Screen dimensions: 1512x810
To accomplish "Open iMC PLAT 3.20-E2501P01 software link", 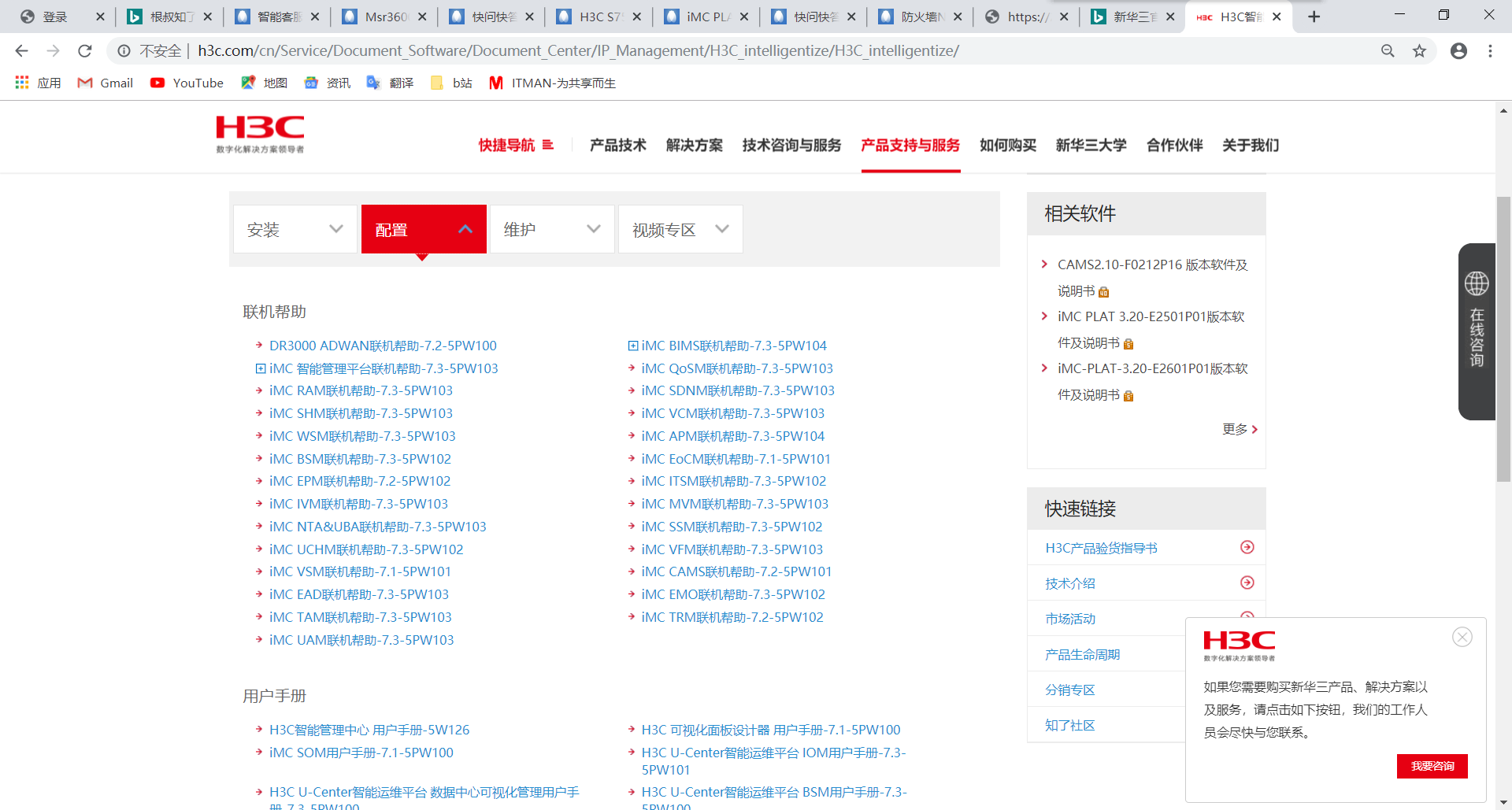I will click(x=1151, y=330).
